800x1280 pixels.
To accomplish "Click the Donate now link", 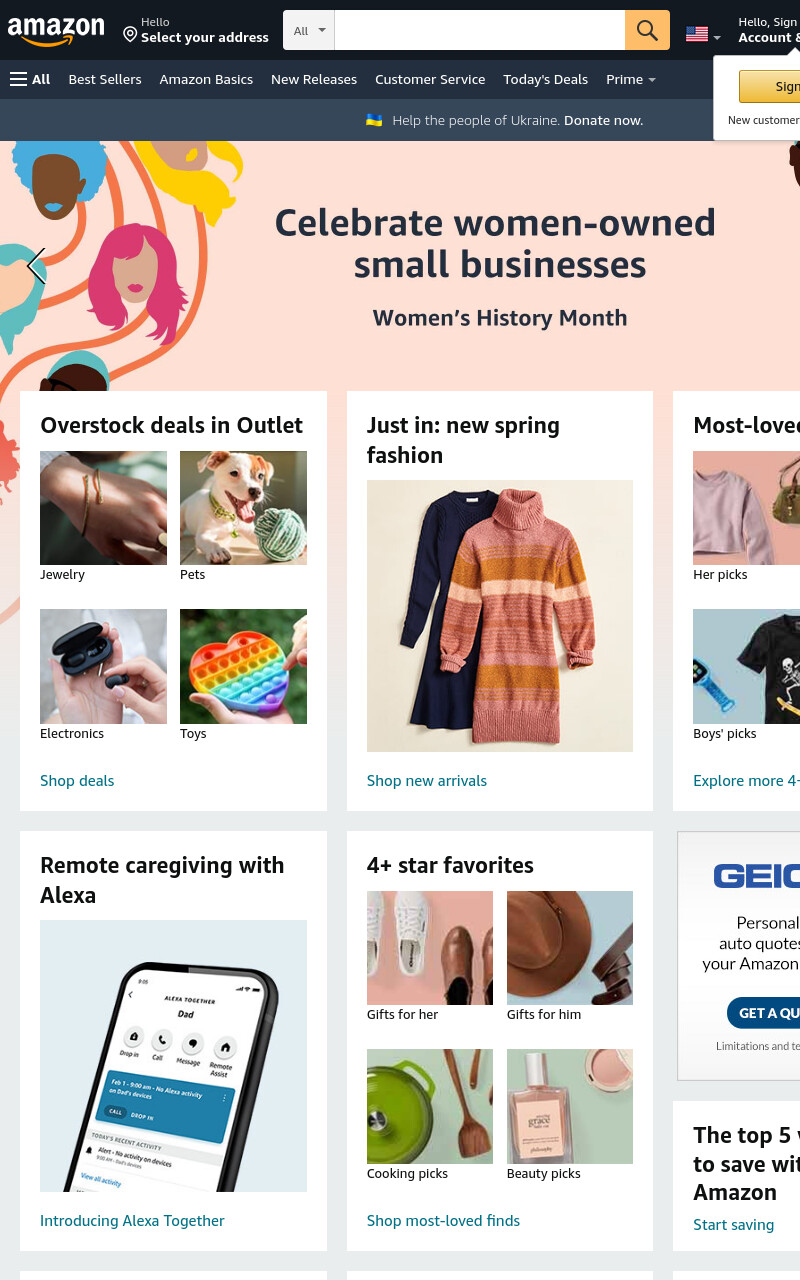I will point(603,120).
